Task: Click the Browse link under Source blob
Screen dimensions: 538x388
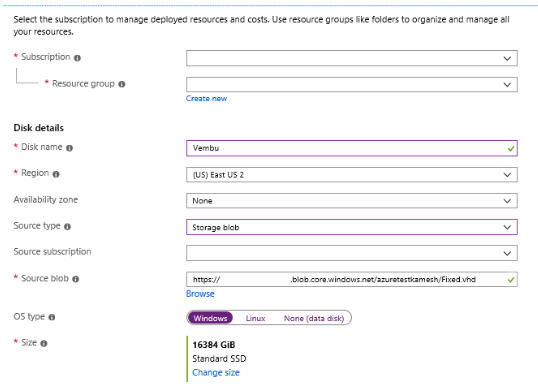Action: coord(200,294)
